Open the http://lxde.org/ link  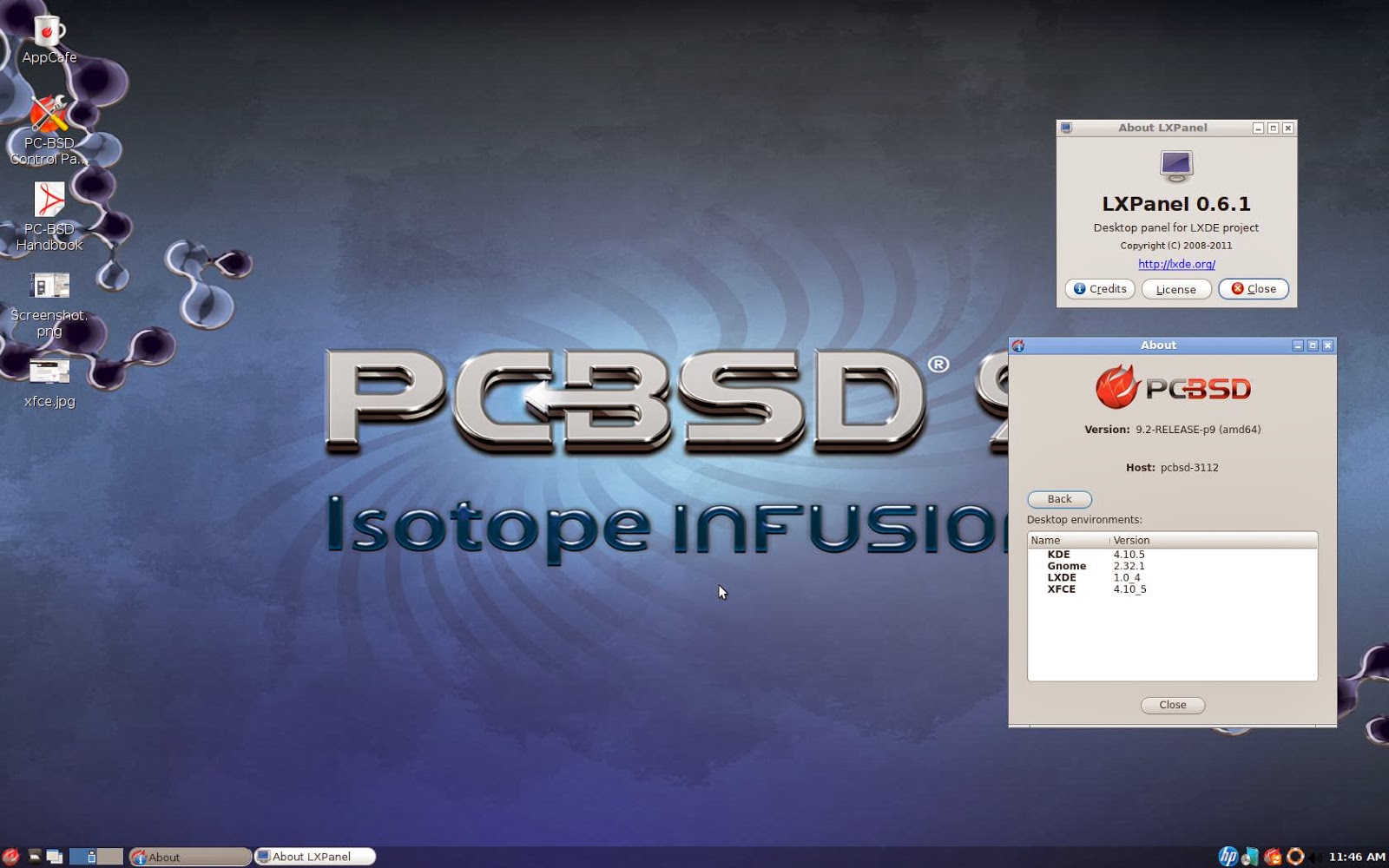[x=1176, y=264]
